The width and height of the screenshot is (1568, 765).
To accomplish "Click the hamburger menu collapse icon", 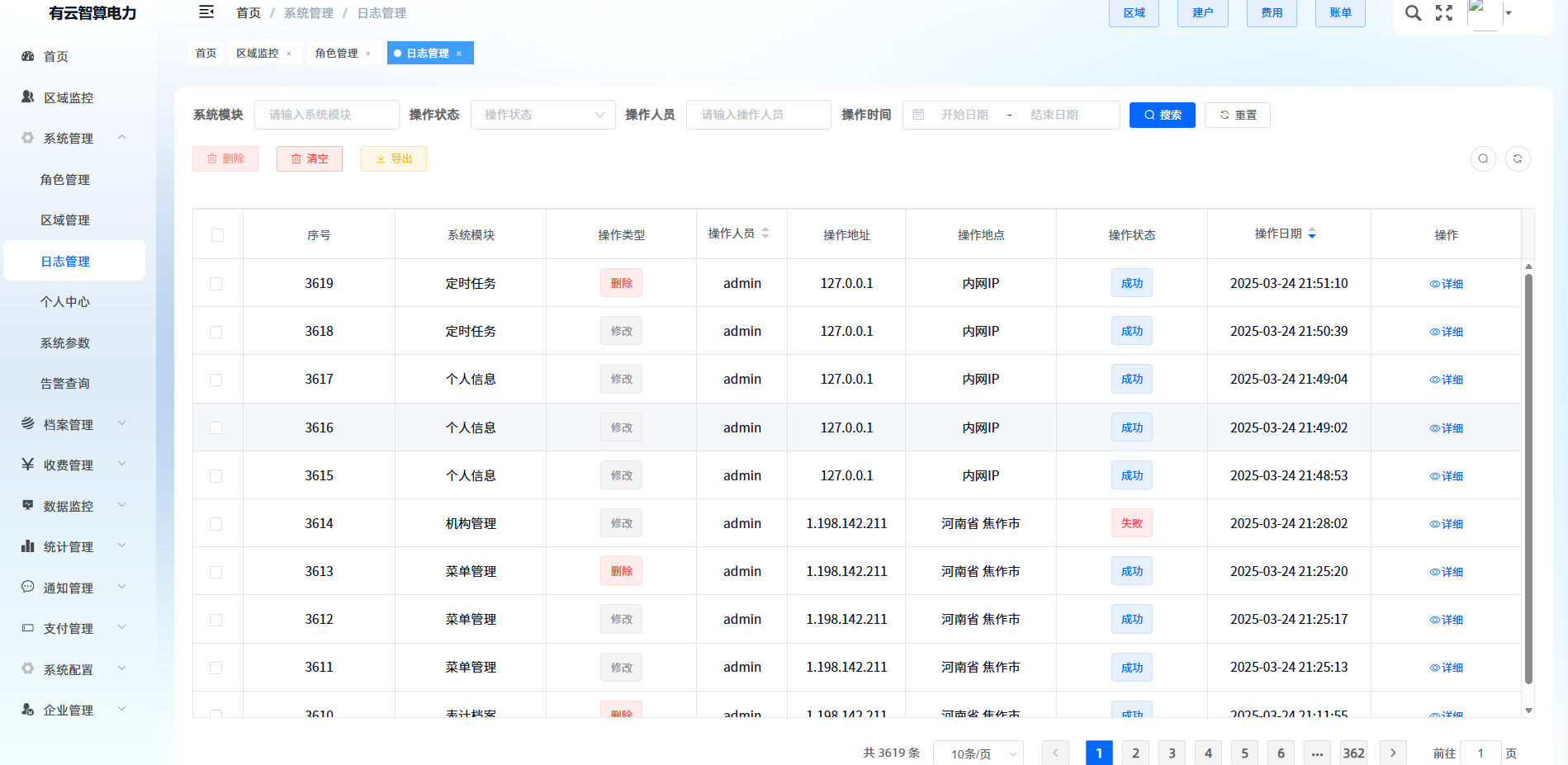I will (206, 12).
